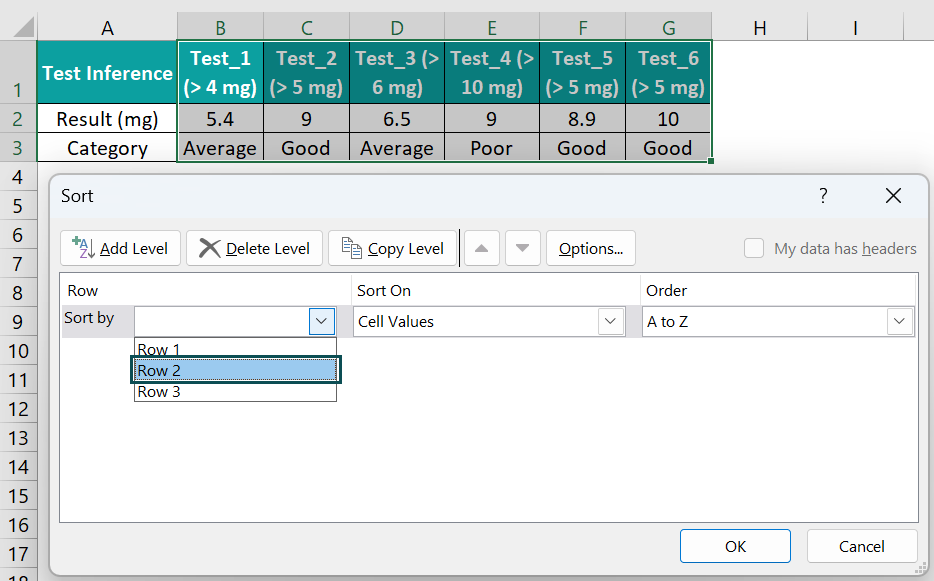The image size is (934, 581).
Task: Open the Sort On Cell Values dropdown
Action: coord(611,321)
